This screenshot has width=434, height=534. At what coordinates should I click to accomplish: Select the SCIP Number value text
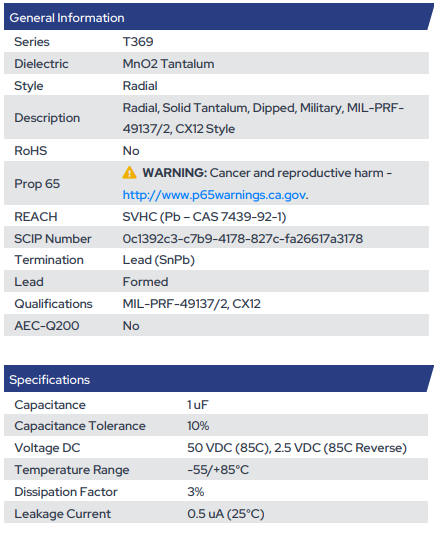click(x=243, y=239)
